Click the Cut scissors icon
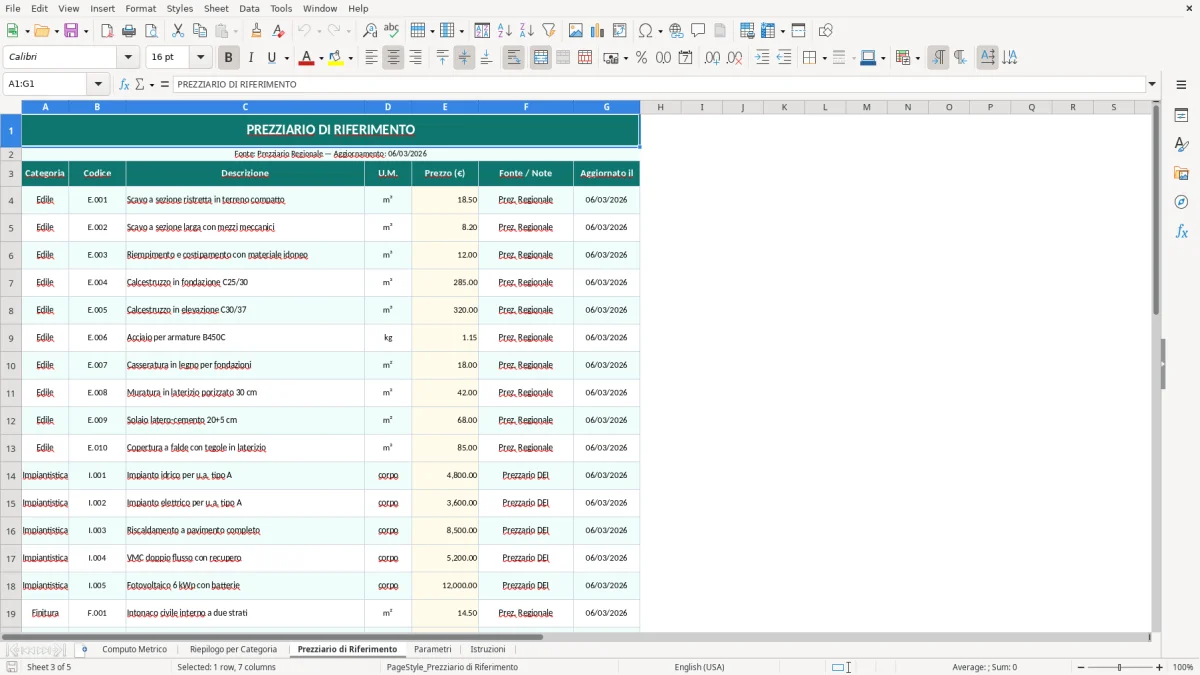The height and width of the screenshot is (675, 1200). [x=178, y=31]
